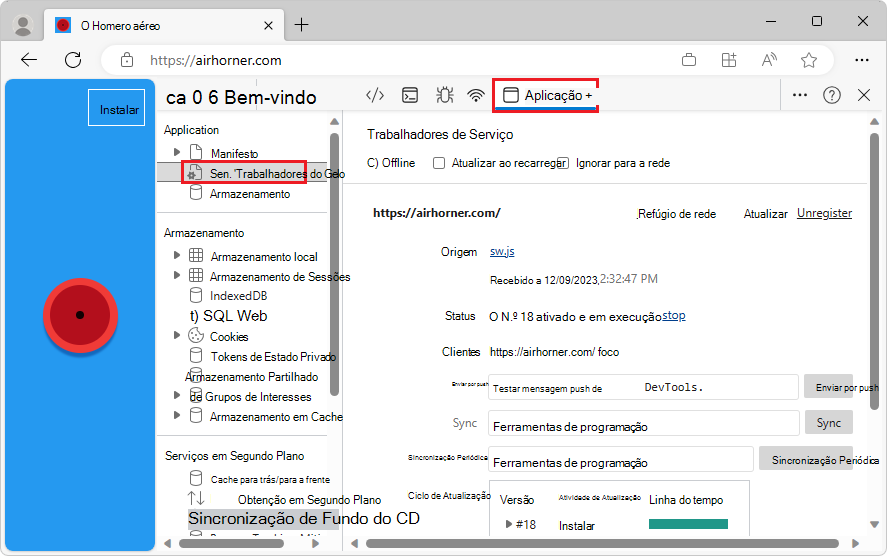887x556 pixels.
Task: Close DevTools with the X icon
Action: pyautogui.click(x=864, y=95)
